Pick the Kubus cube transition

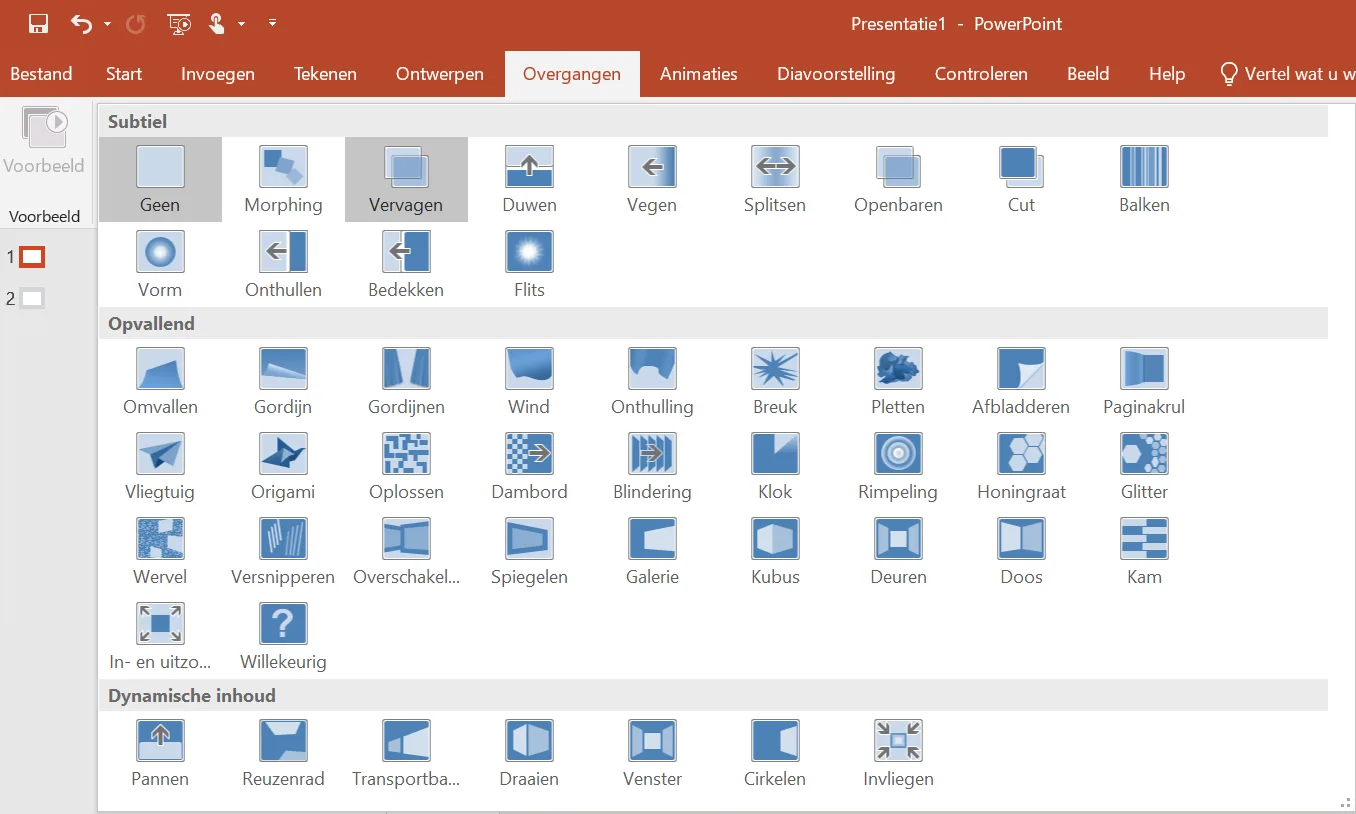pyautogui.click(x=775, y=551)
